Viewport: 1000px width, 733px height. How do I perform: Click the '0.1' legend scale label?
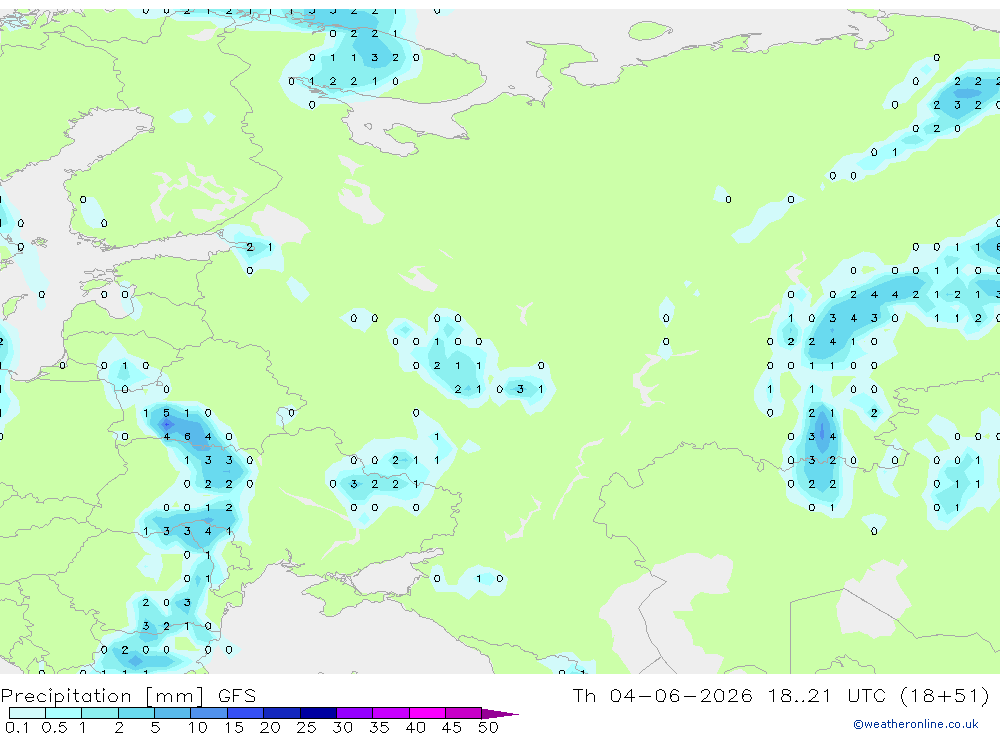(x=17, y=727)
